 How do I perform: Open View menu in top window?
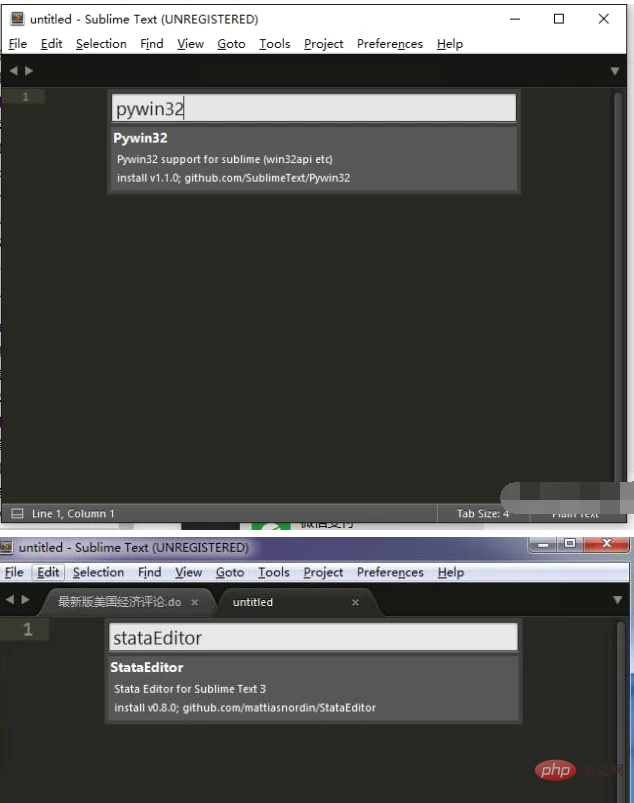tap(190, 44)
